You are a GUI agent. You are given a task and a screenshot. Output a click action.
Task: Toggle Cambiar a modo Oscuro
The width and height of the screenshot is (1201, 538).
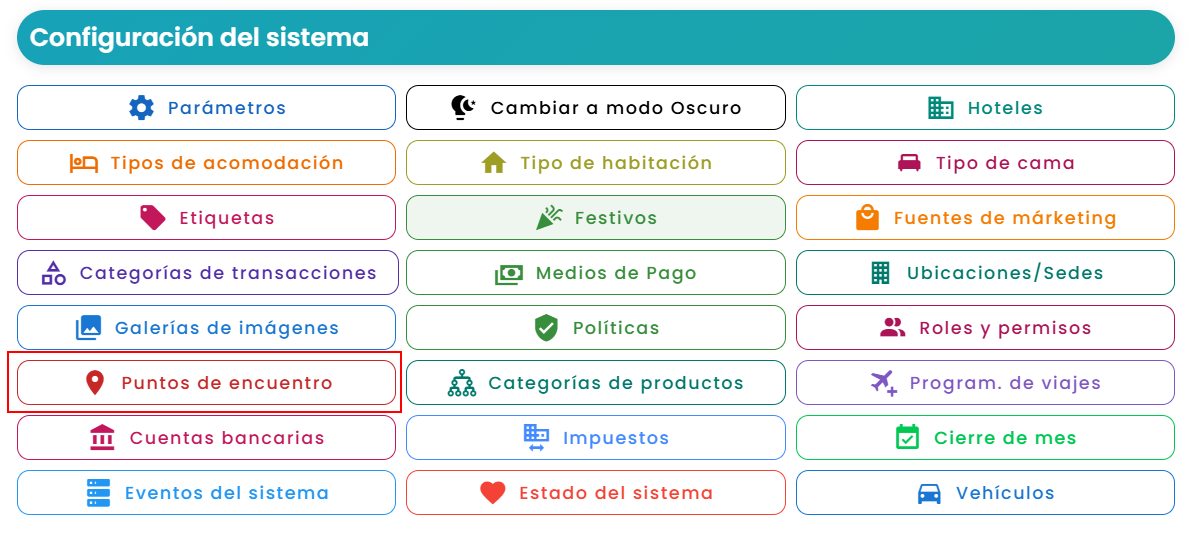[x=596, y=108]
